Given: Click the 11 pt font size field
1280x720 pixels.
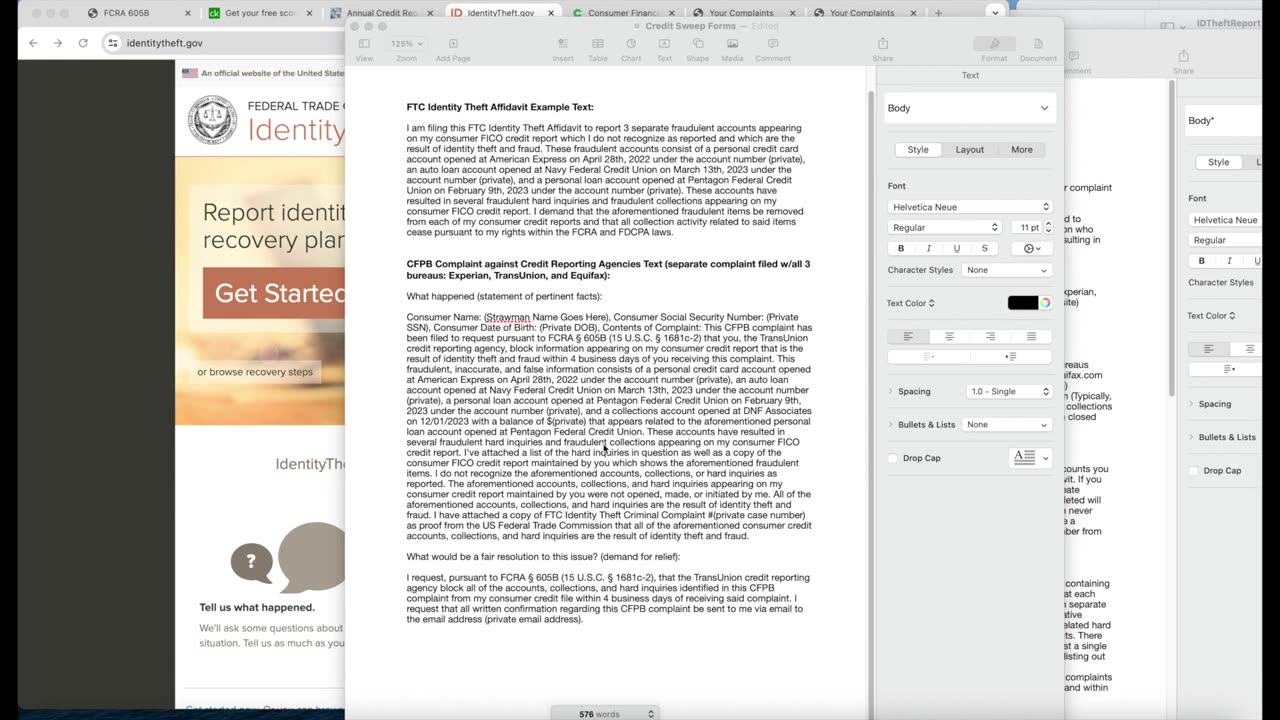Looking at the screenshot, I should click(x=1026, y=228).
